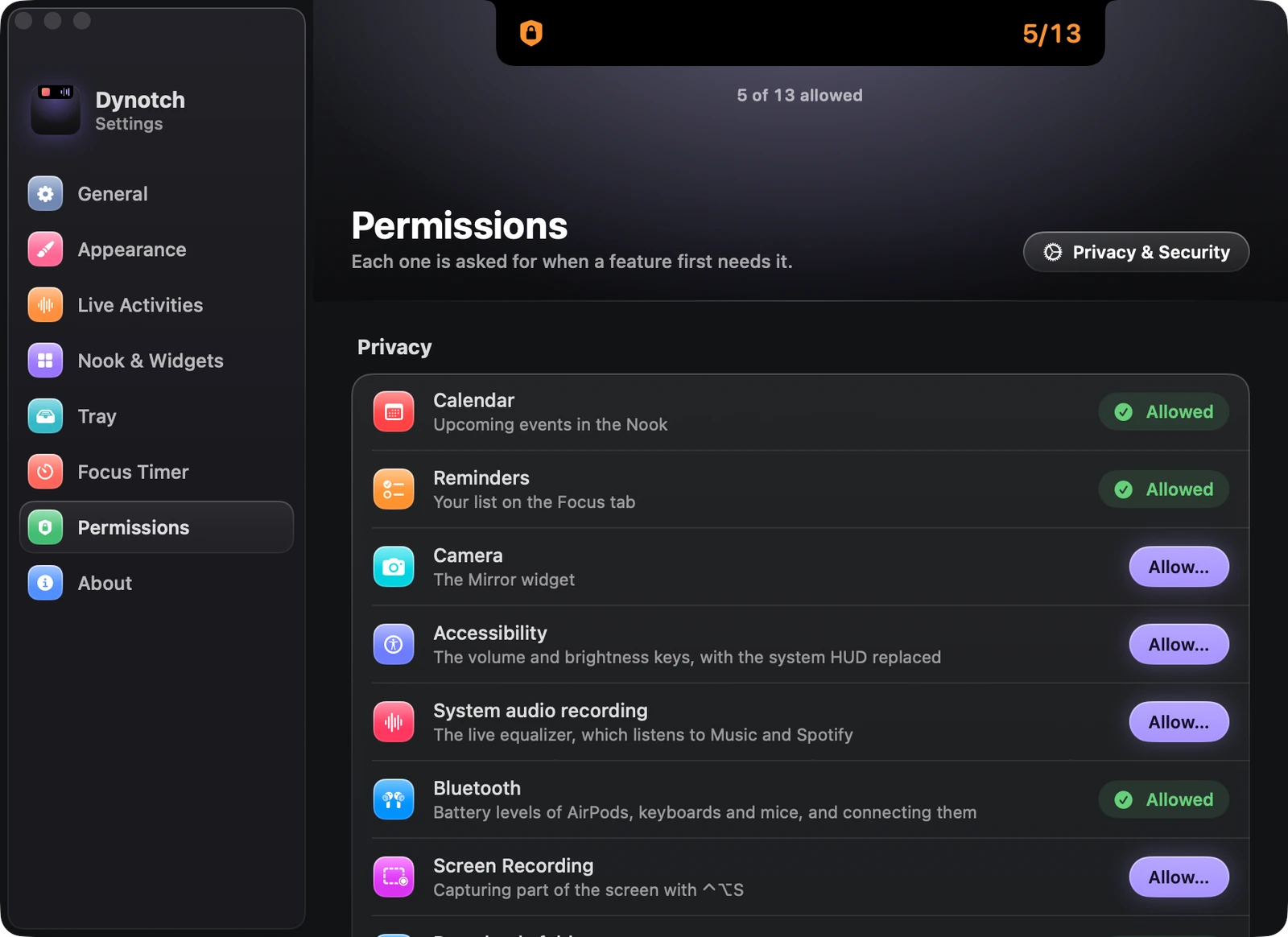Viewport: 1288px width, 937px height.
Task: Select Nook & Widgets in sidebar
Action: click(156, 361)
